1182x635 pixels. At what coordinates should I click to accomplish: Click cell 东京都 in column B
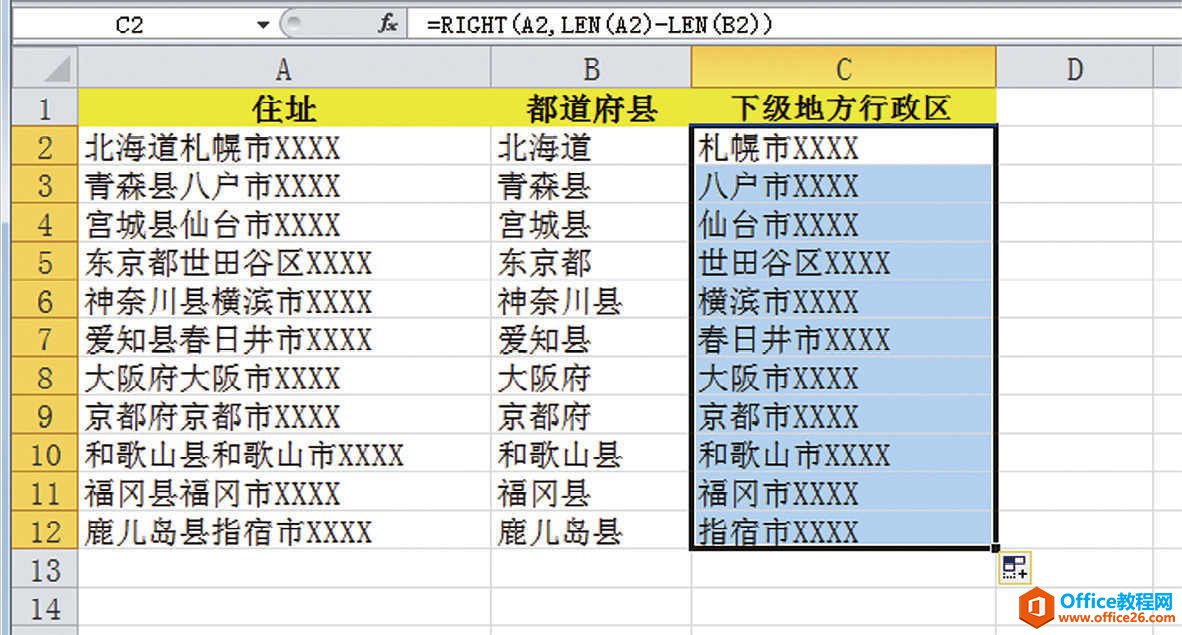[x=591, y=262]
